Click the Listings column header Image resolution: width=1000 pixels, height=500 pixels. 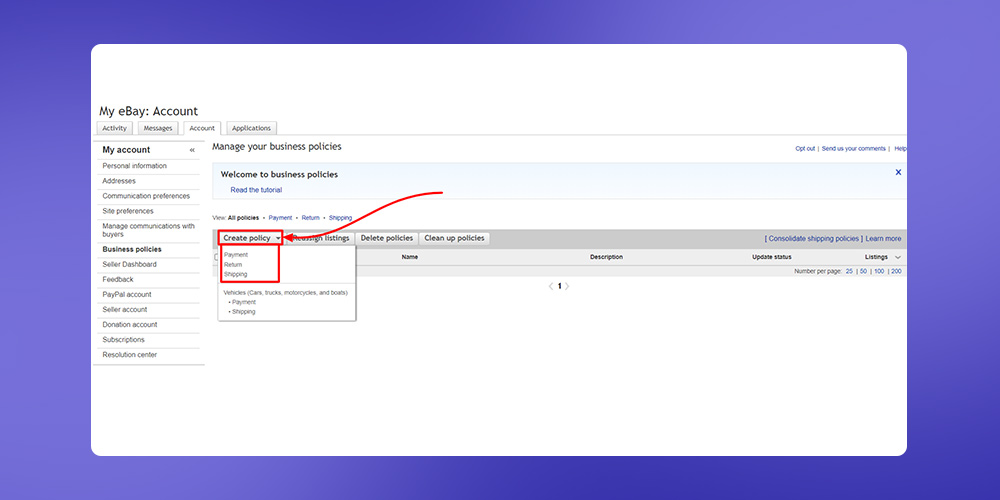tap(876, 257)
